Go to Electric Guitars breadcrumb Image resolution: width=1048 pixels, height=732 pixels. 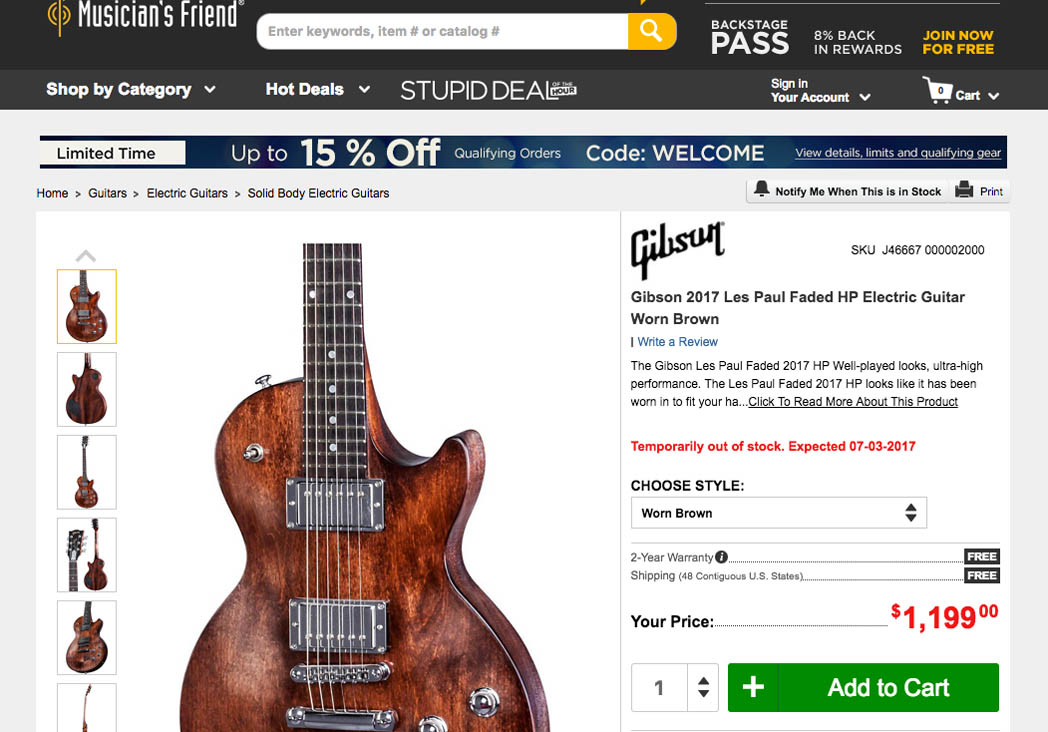(187, 193)
